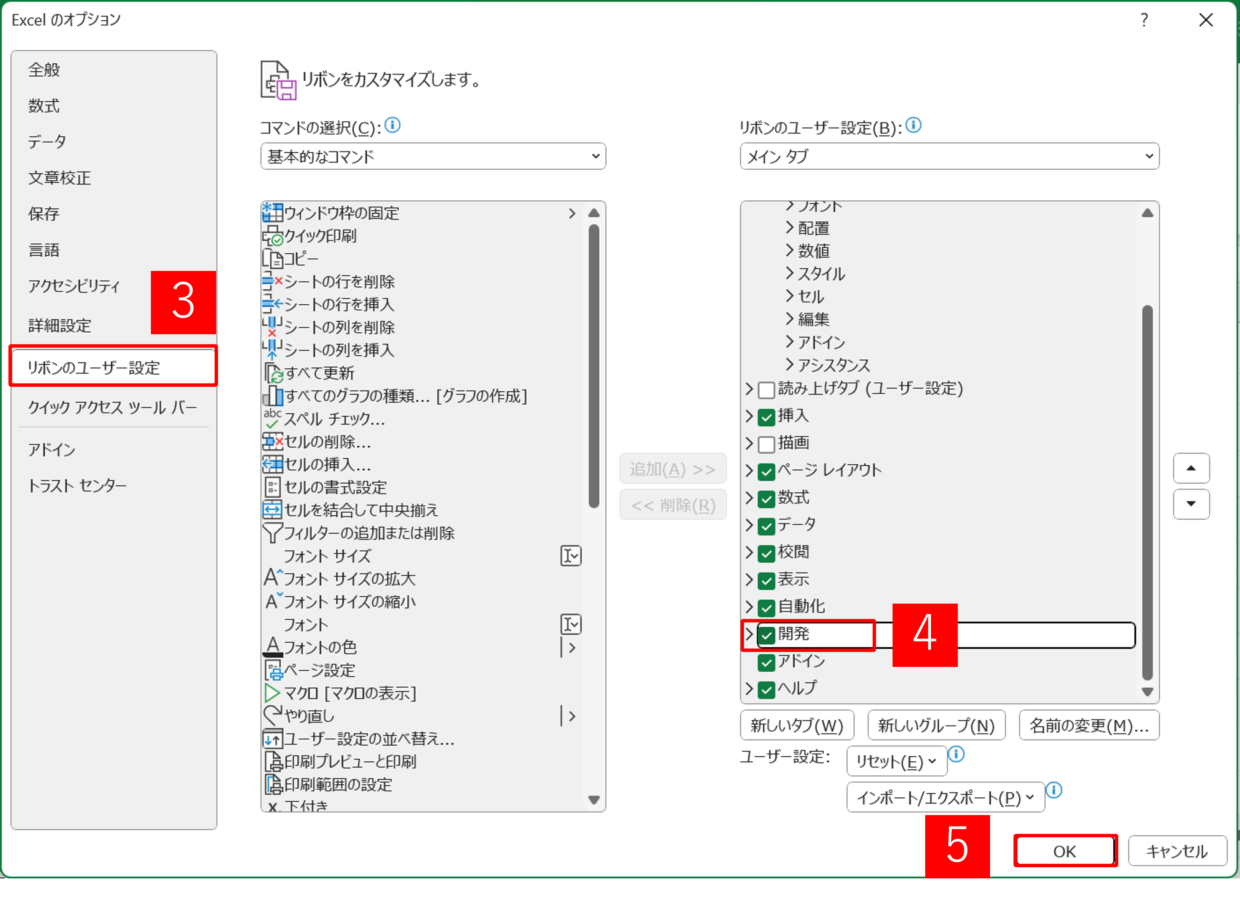Open リボンのユーザー設定 in the left sidebar
Image resolution: width=1240 pixels, height=906 pixels.
[113, 367]
